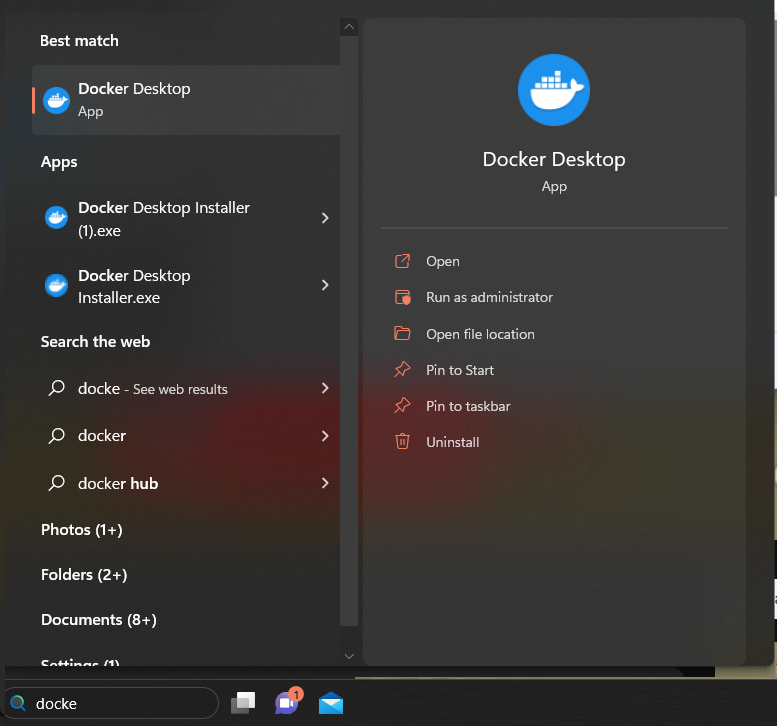The image size is (777, 726).
Task: Expand the 'docker' web search chevron
Action: click(325, 436)
